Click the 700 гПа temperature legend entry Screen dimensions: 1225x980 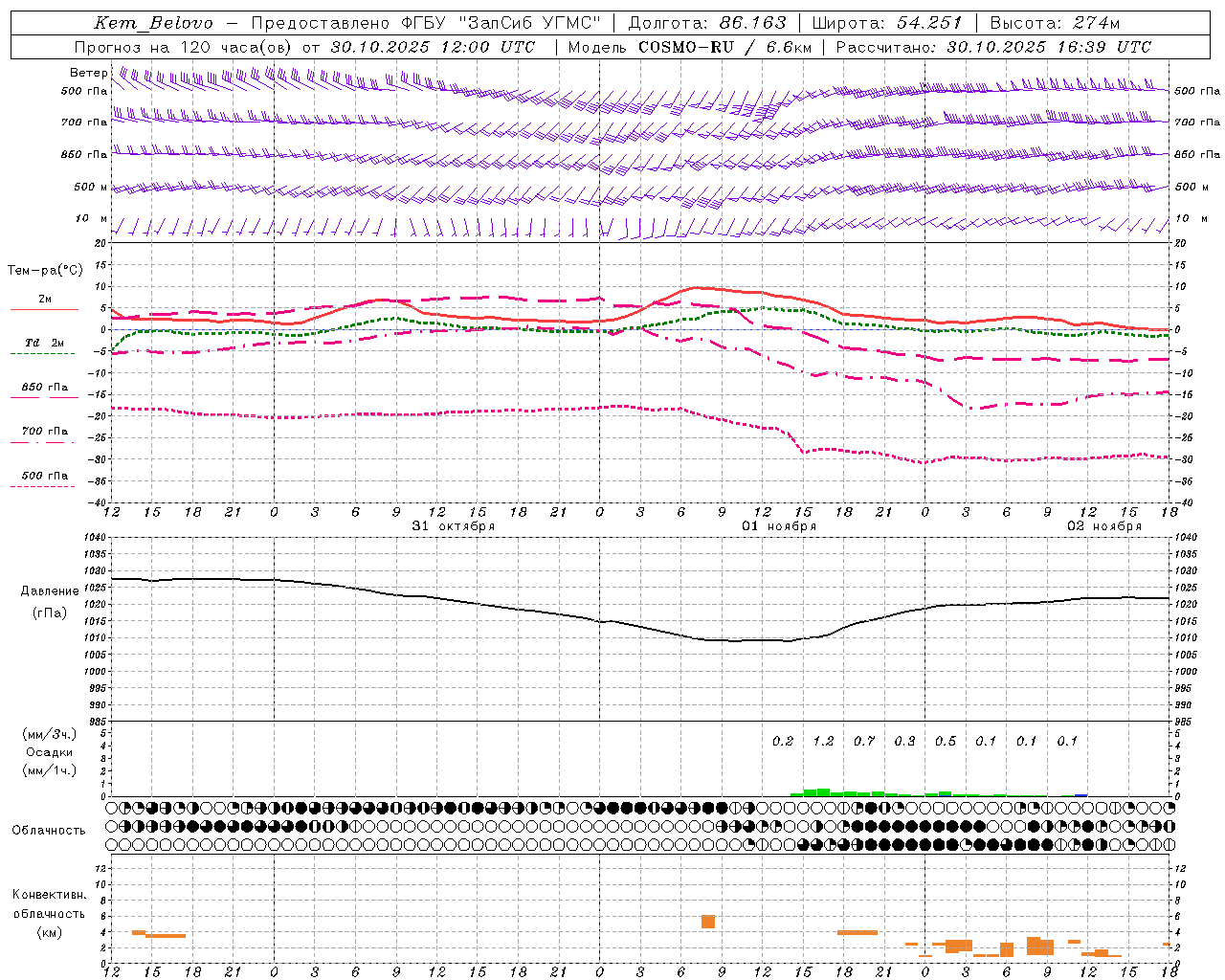(x=44, y=434)
